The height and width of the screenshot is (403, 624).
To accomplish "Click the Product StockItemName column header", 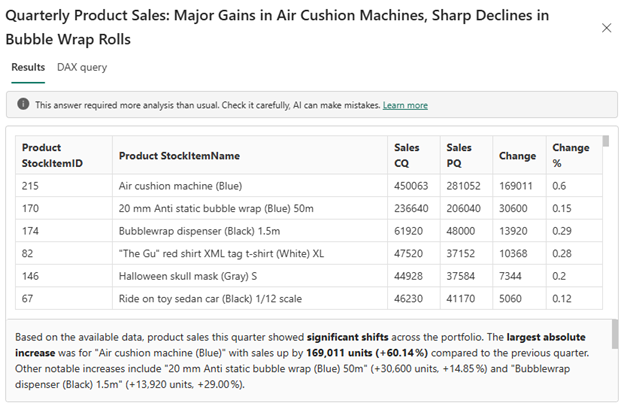I will [180, 155].
